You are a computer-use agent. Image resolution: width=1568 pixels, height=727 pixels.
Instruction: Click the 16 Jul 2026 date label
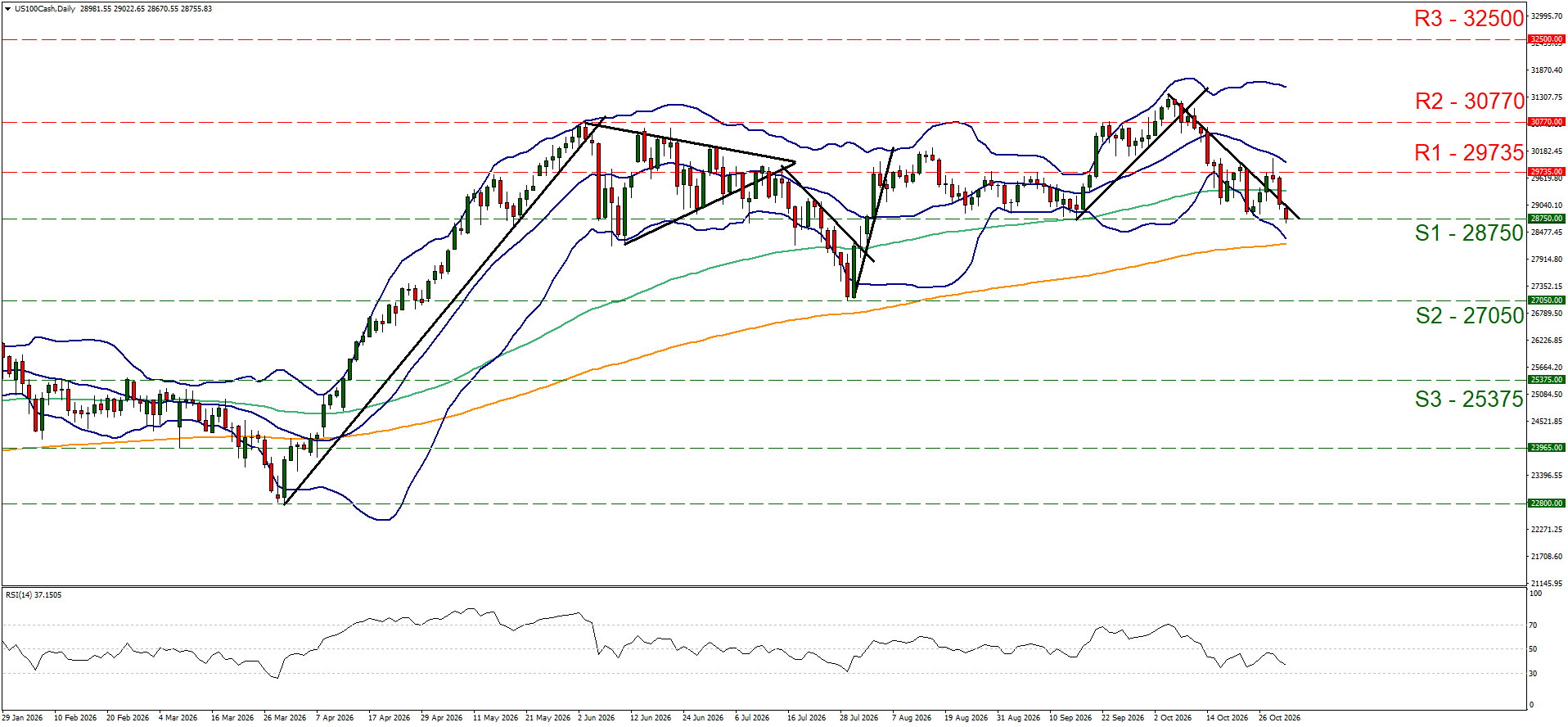click(x=807, y=718)
